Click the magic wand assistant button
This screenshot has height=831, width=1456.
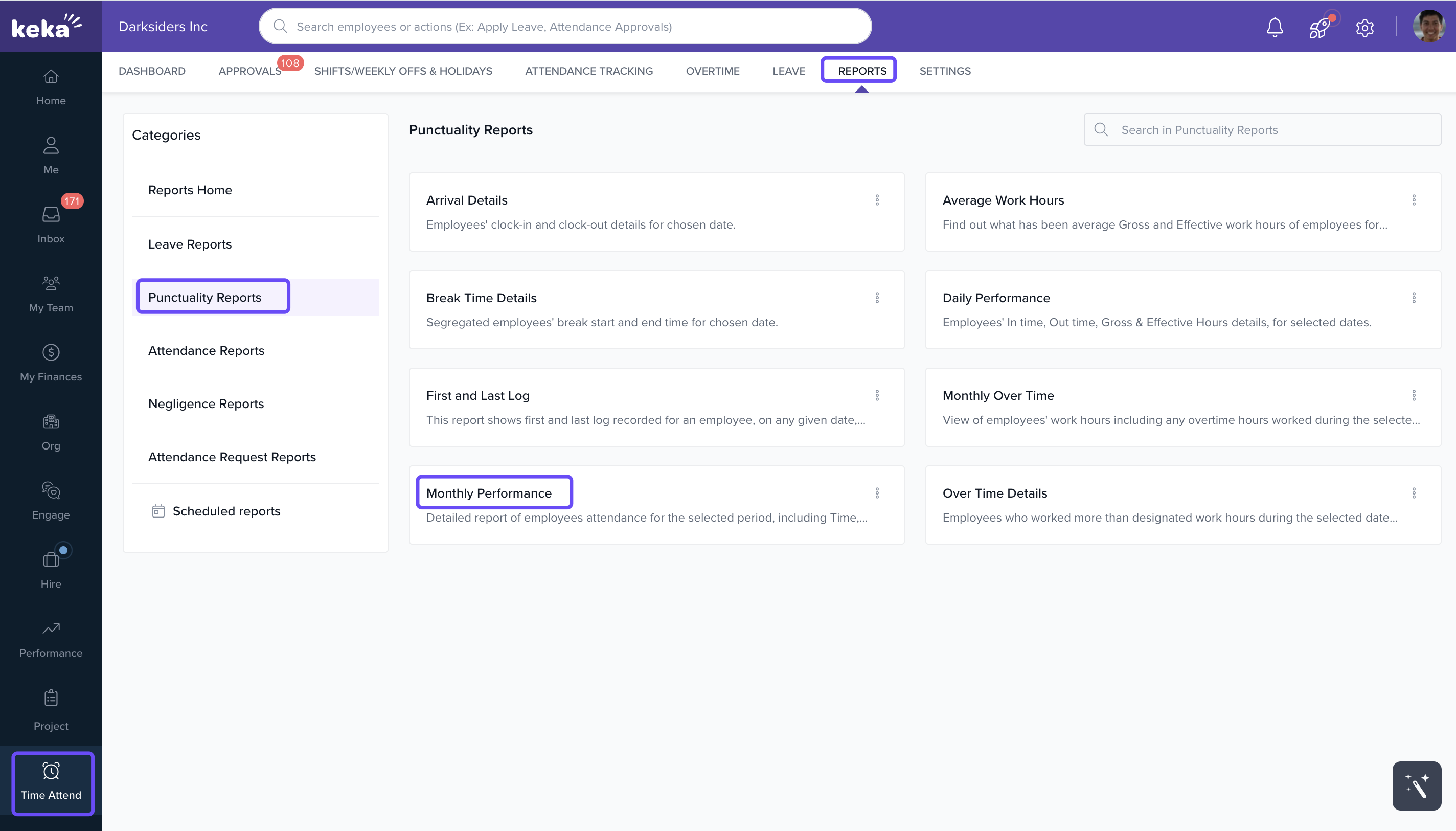click(x=1416, y=785)
